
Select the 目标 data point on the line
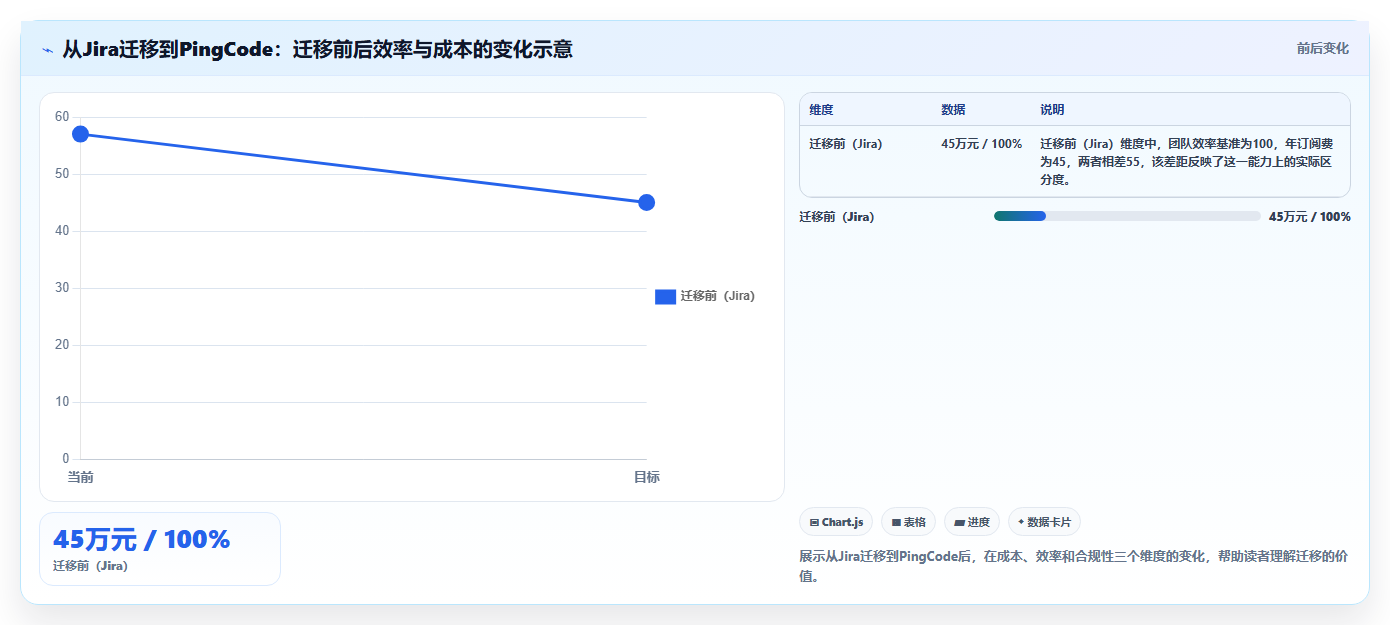(646, 202)
